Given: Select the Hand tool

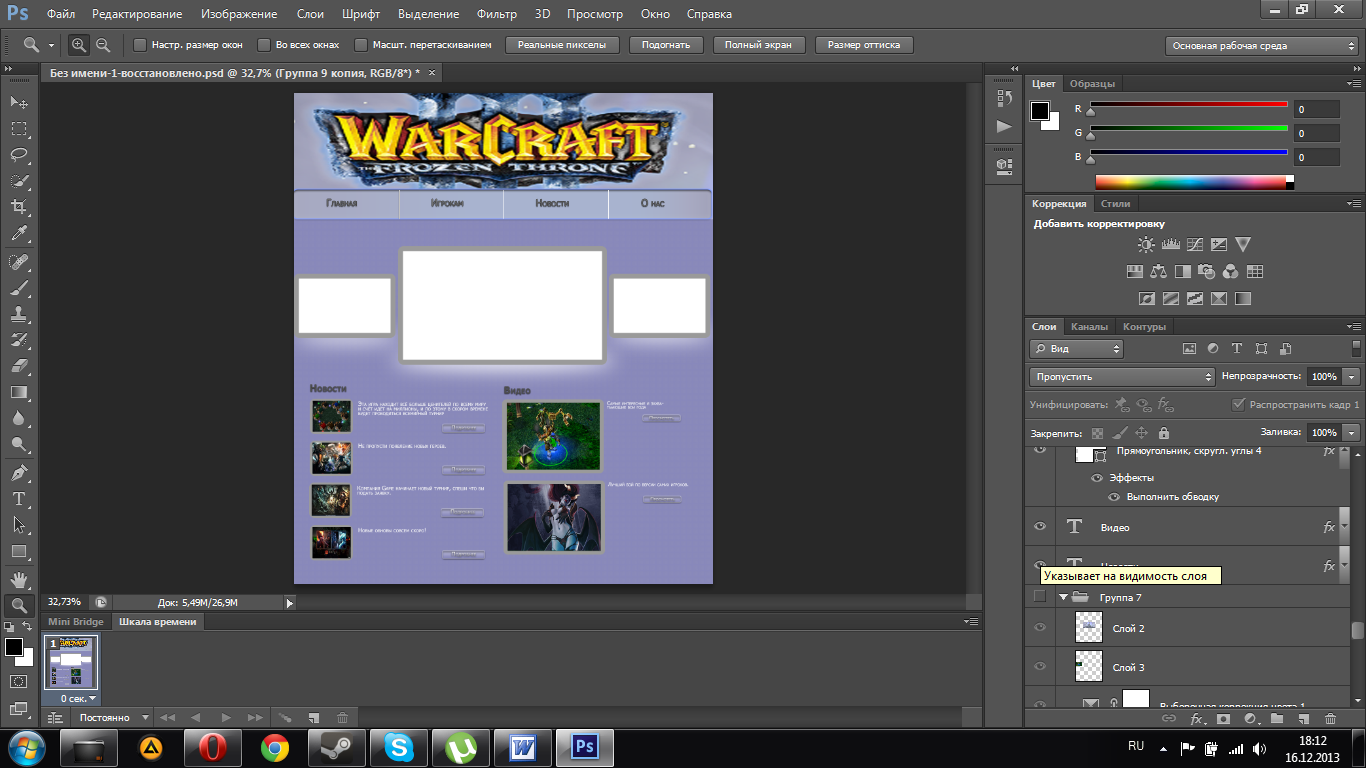Looking at the screenshot, I should coord(18,580).
